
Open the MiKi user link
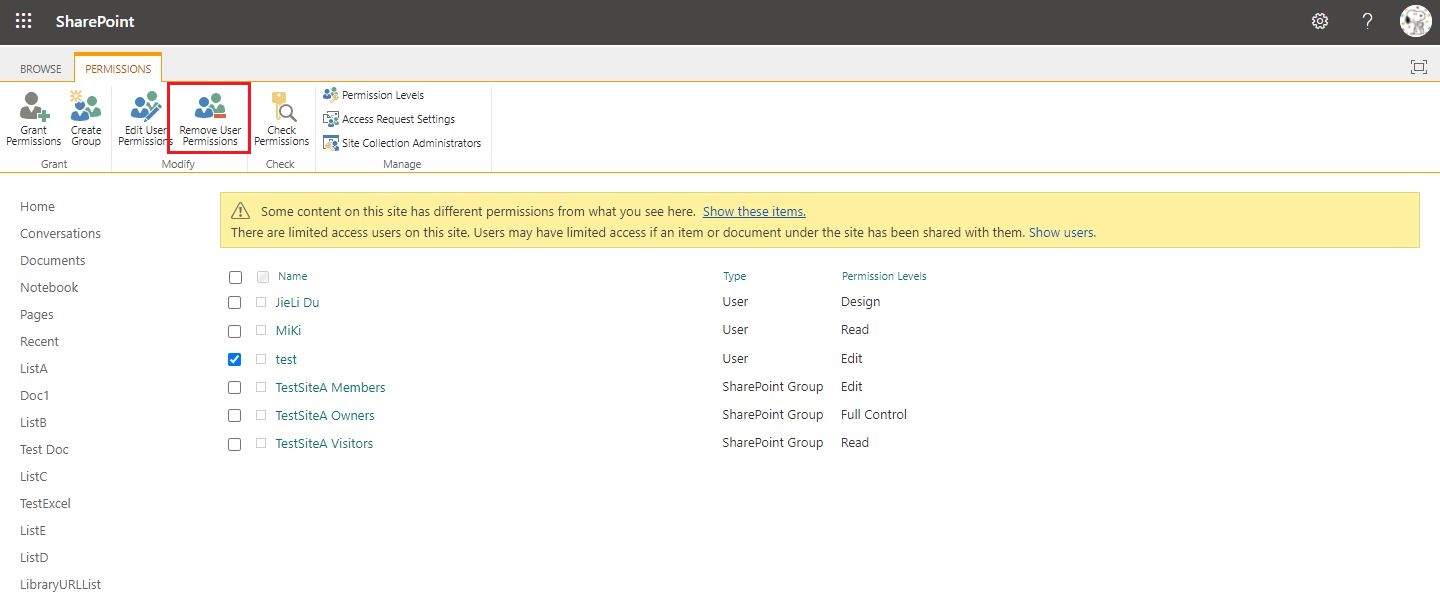[x=288, y=330]
